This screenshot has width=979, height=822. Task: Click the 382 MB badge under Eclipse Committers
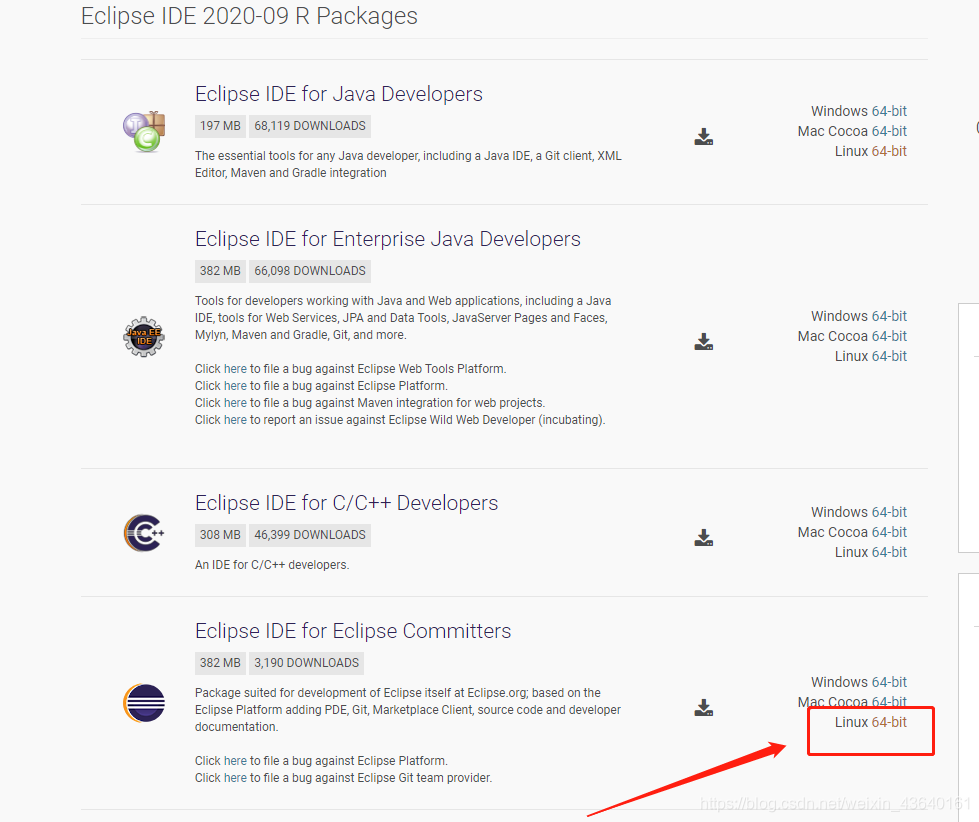point(220,663)
